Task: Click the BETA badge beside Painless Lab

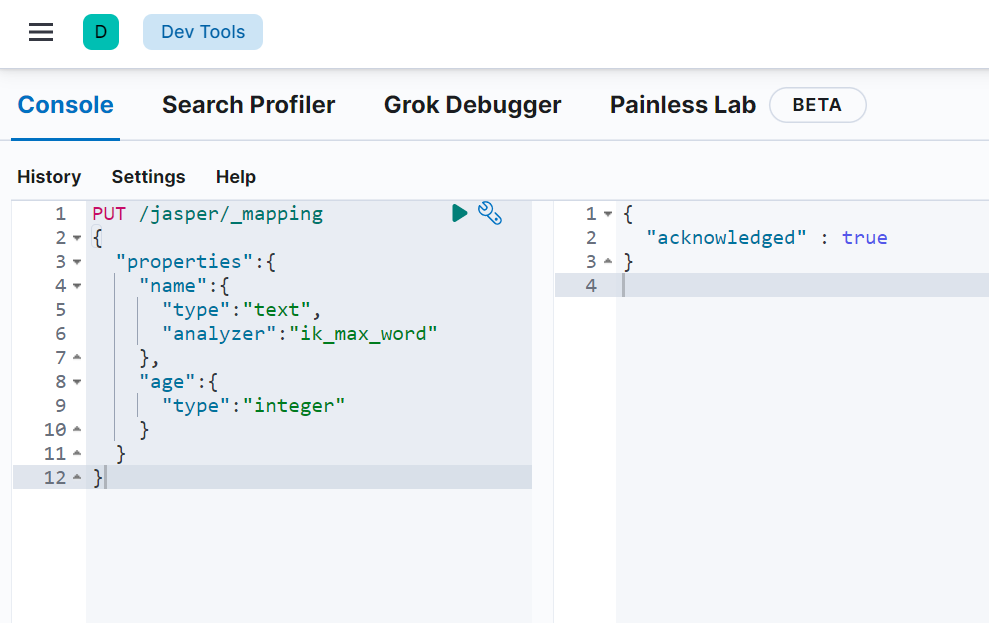Action: coord(817,105)
